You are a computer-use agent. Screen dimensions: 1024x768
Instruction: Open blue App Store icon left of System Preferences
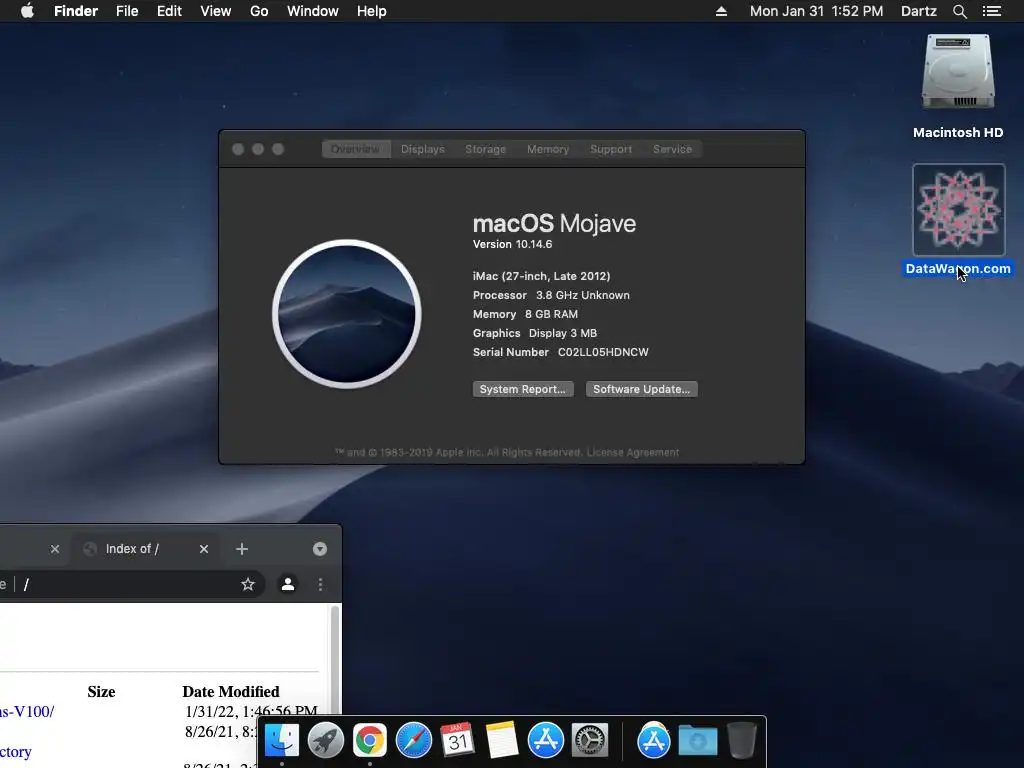(545, 740)
